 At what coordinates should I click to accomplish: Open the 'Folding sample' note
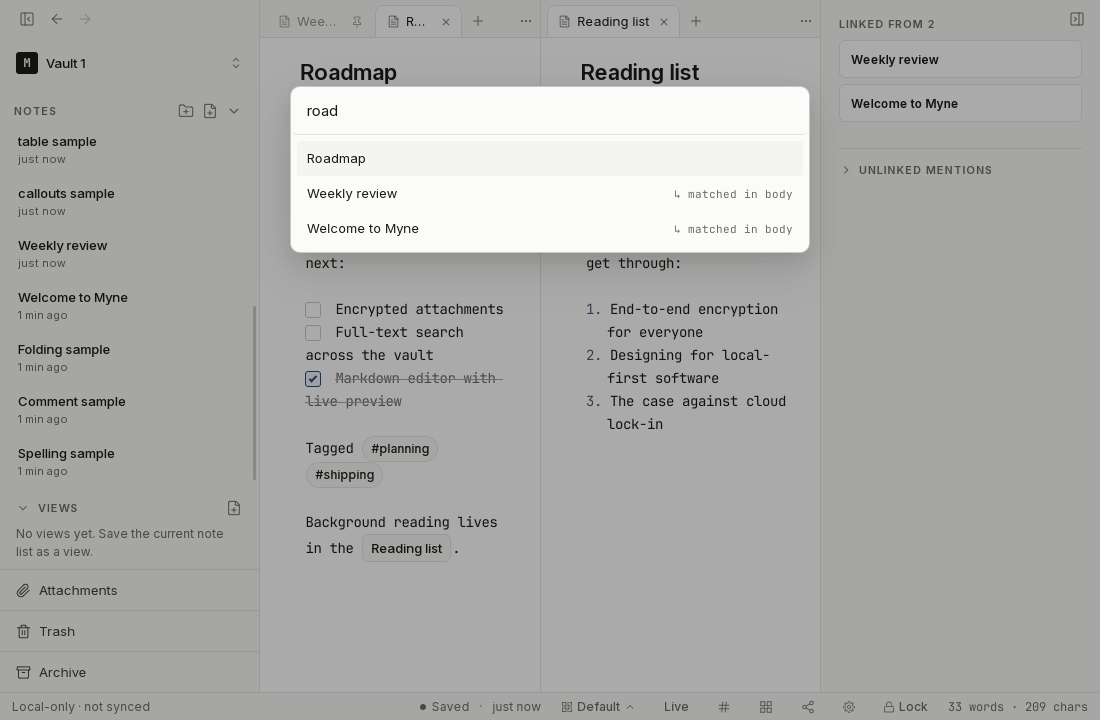[x=129, y=357]
